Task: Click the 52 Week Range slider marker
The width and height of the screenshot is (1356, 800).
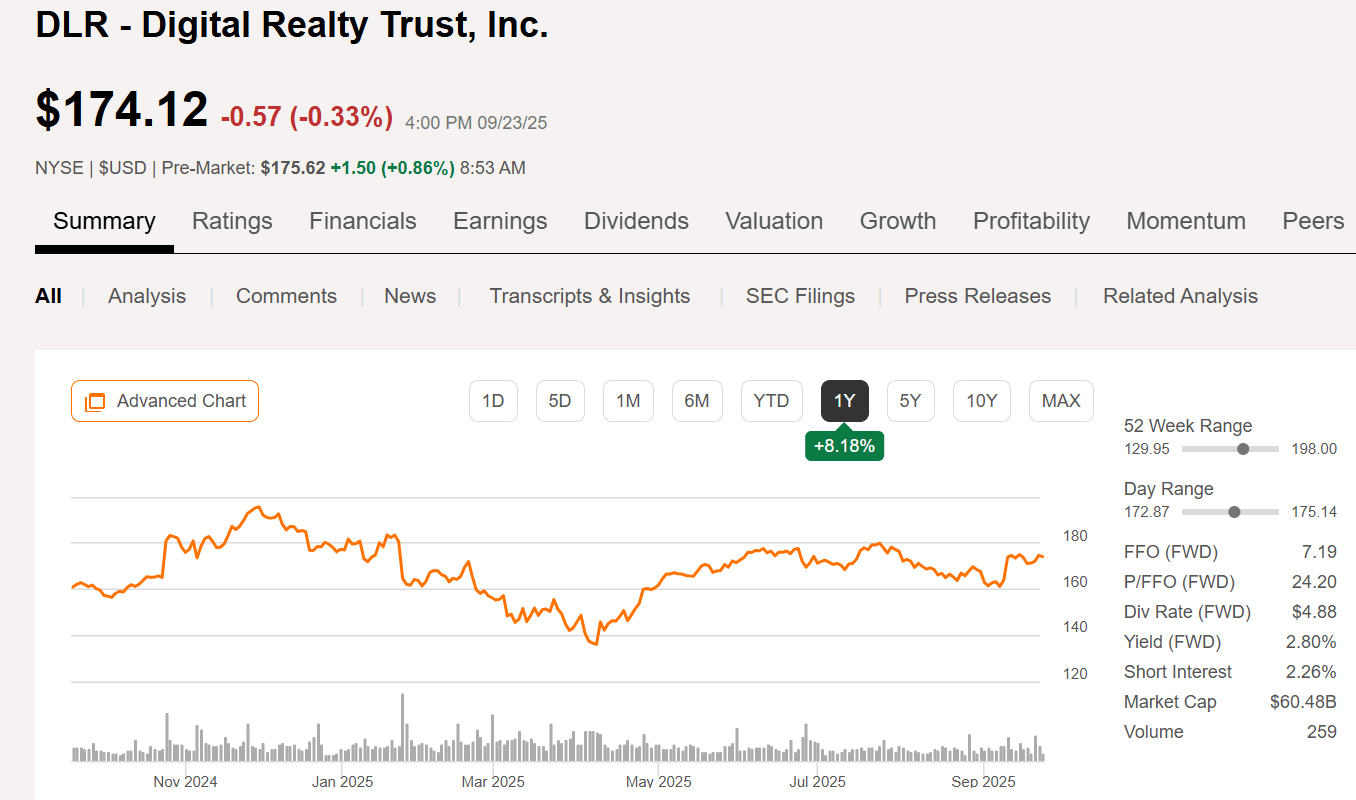Action: coord(1242,449)
